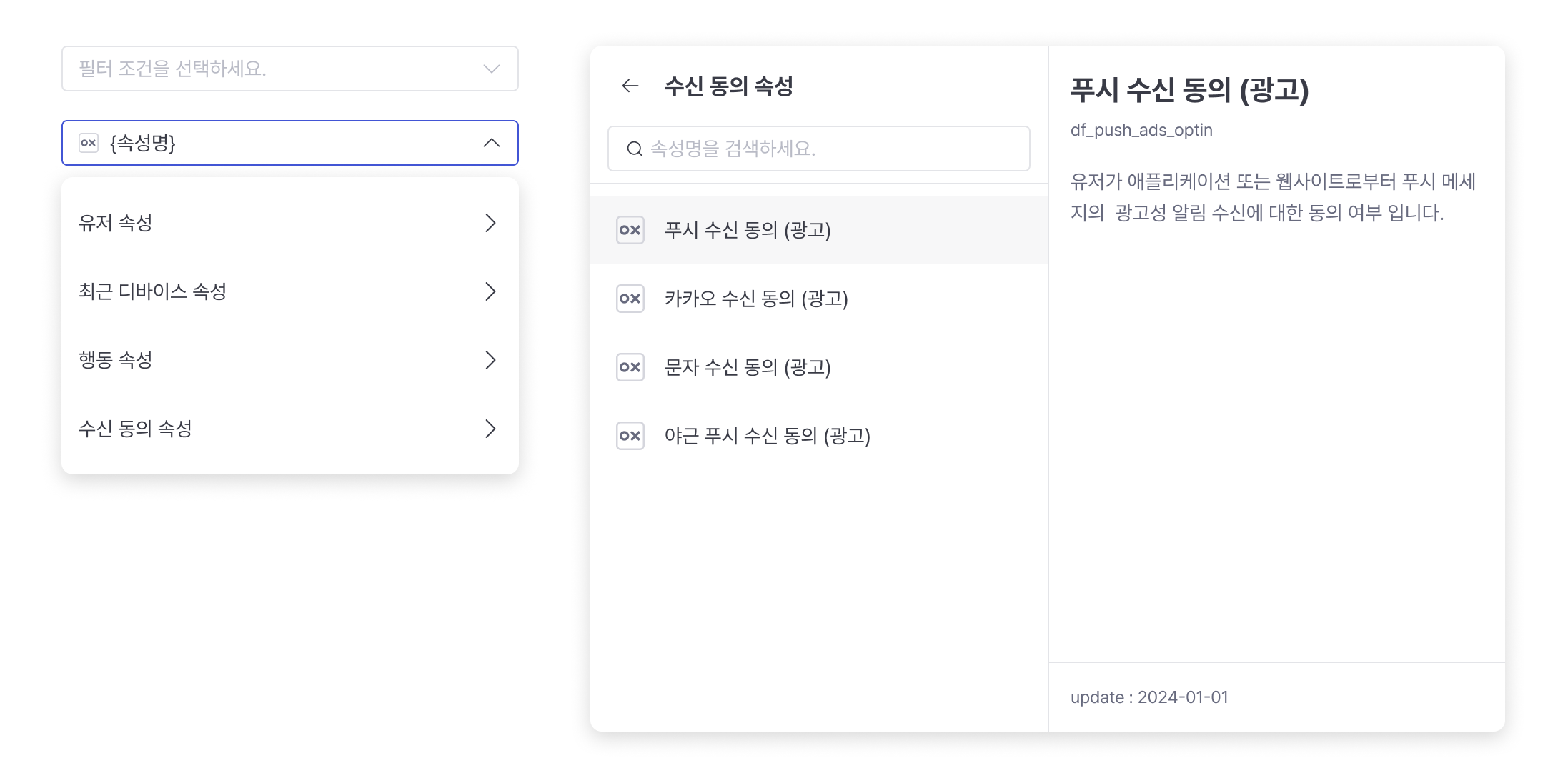Viewport: 1568px width, 783px height.
Task: Choose 문자 수신 동의 (광고) attribute
Action: click(819, 367)
